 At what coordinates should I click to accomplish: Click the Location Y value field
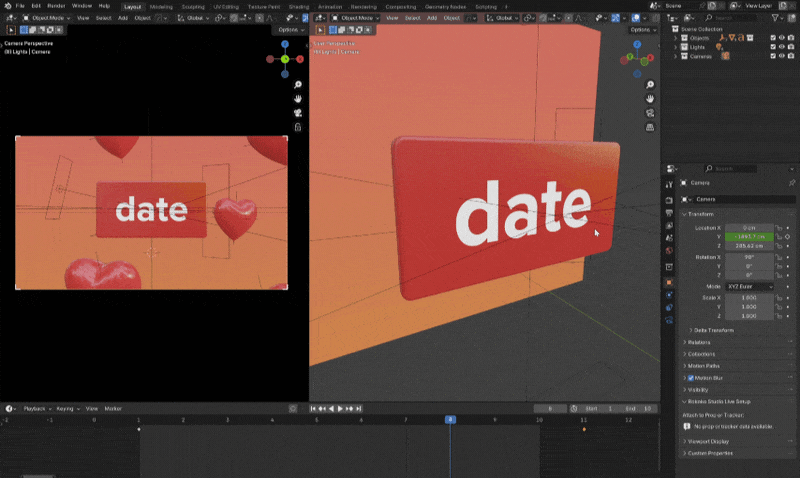point(748,236)
